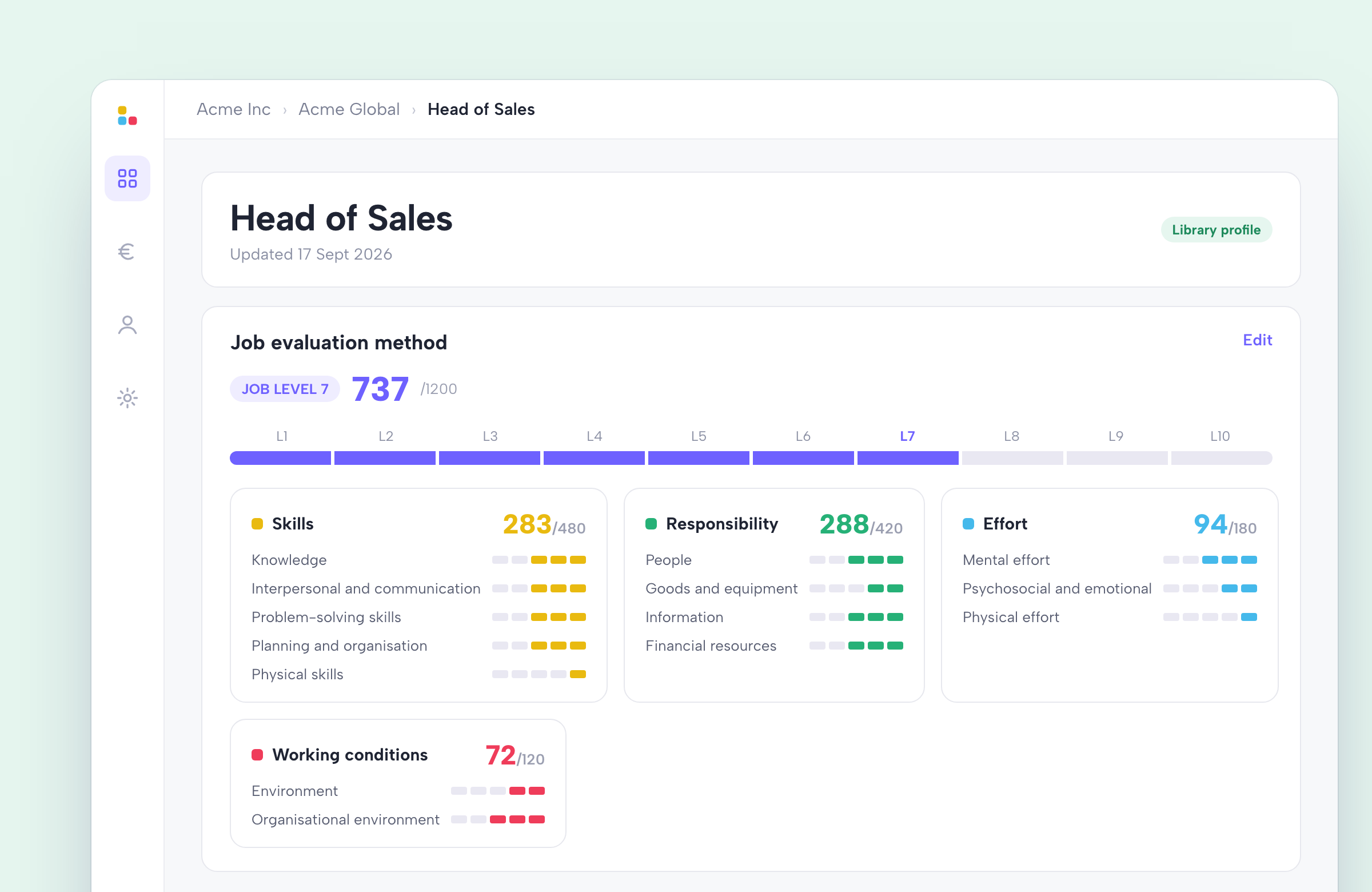Click Psychosocial and emotional rating bar
1372x892 pixels.
(1210, 589)
